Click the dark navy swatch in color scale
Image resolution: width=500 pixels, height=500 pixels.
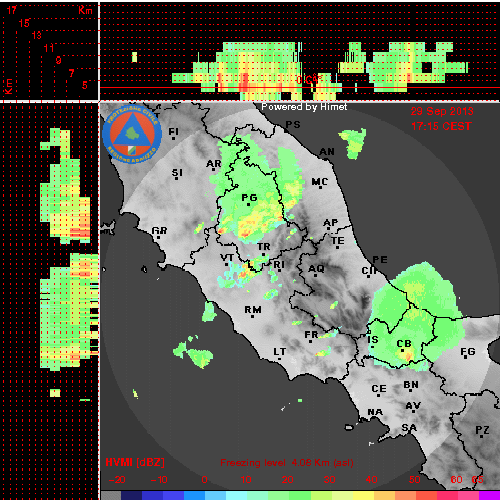point(131,495)
